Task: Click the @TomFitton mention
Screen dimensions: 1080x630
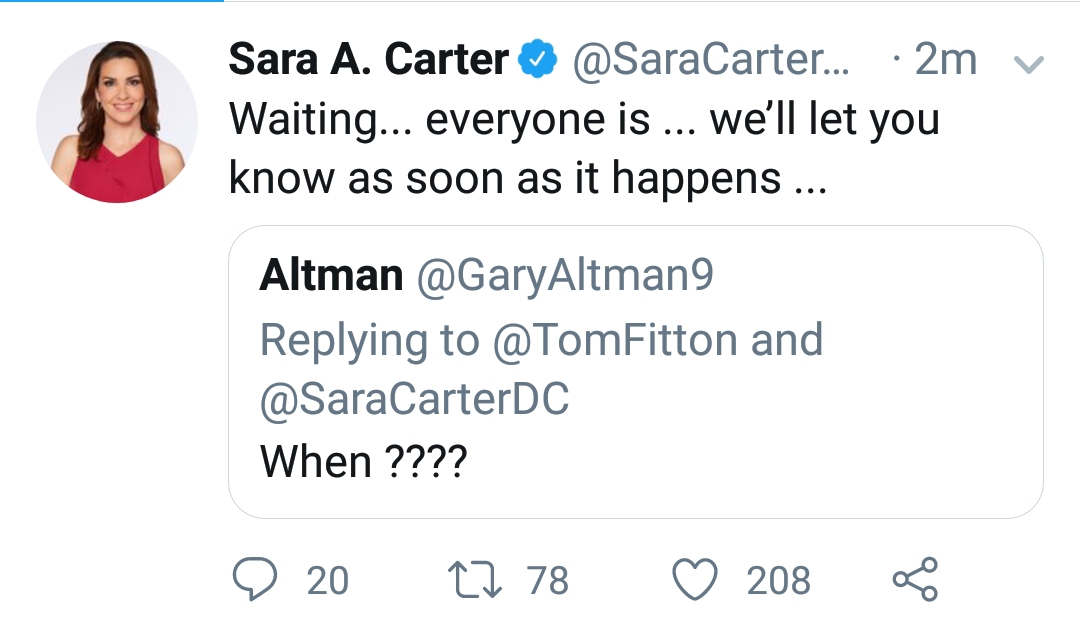Action: (614, 340)
